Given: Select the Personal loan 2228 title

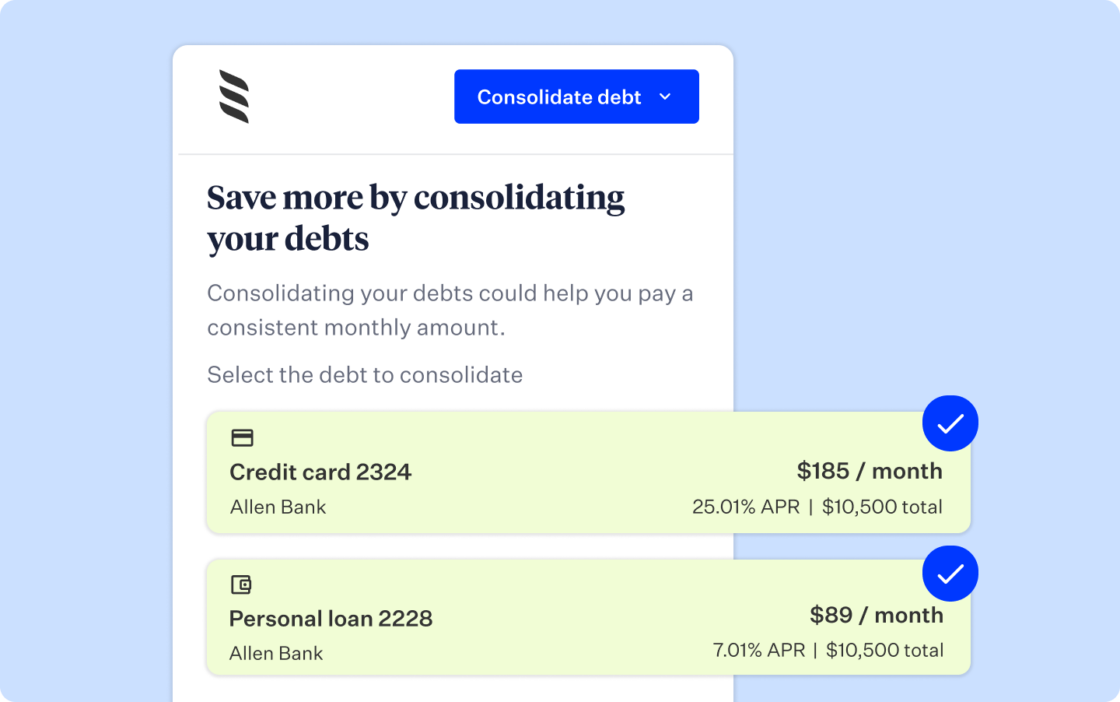Looking at the screenshot, I should tap(331, 618).
